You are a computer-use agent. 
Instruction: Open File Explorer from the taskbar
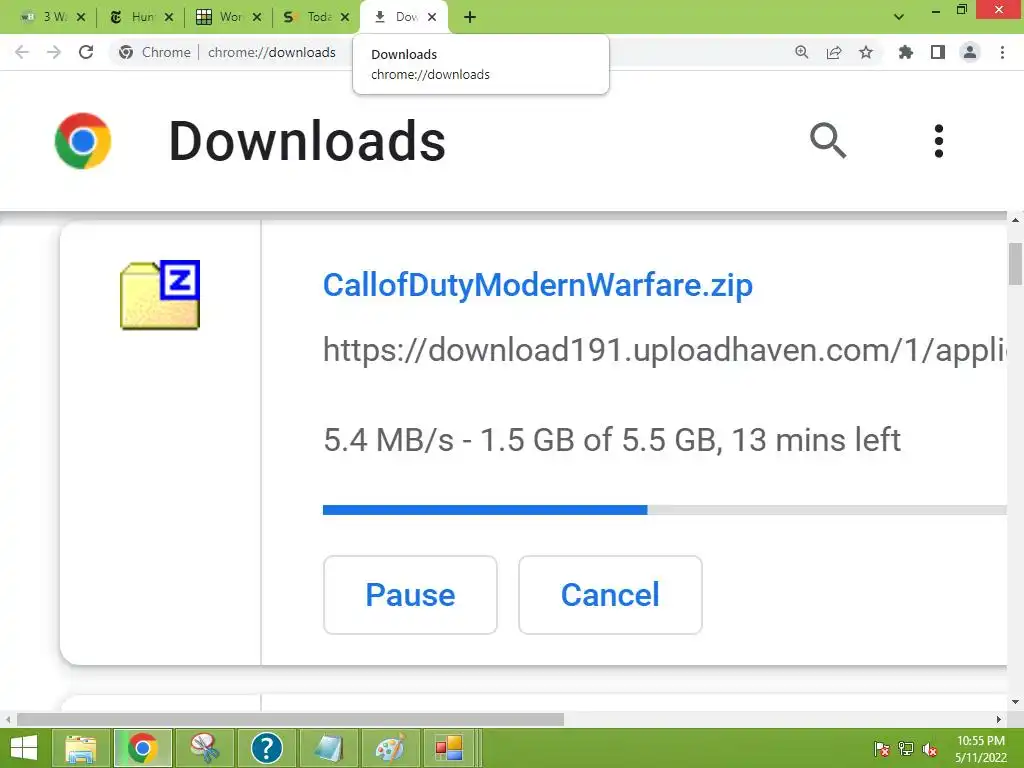pos(81,748)
